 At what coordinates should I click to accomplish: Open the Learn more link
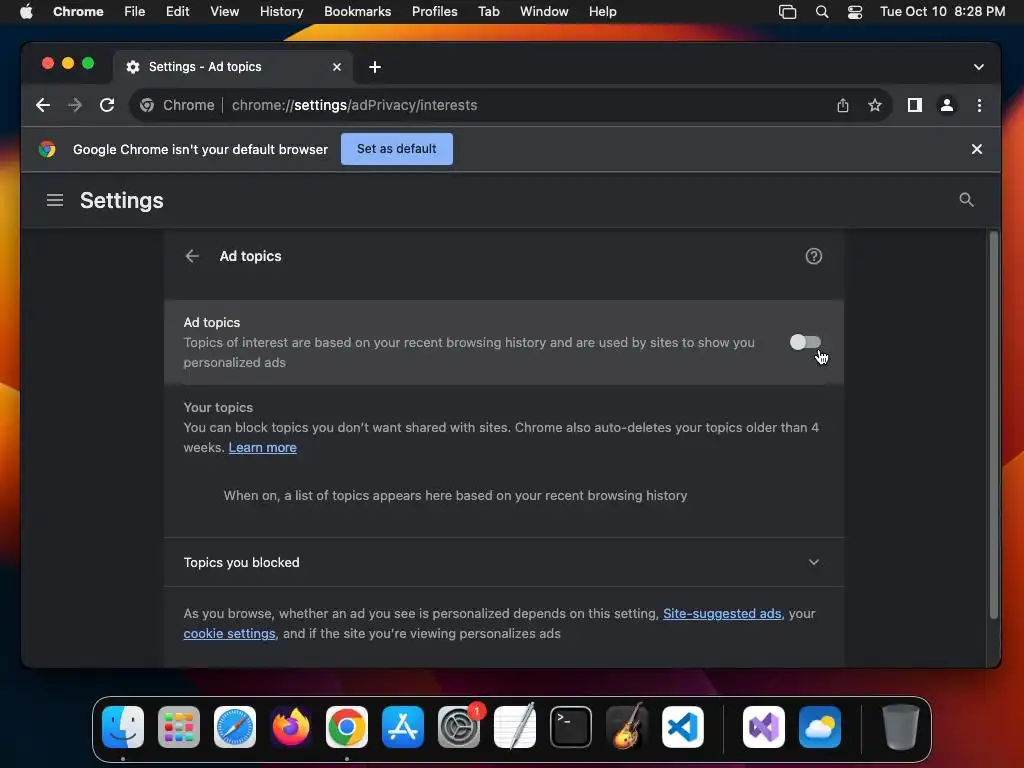point(263,447)
